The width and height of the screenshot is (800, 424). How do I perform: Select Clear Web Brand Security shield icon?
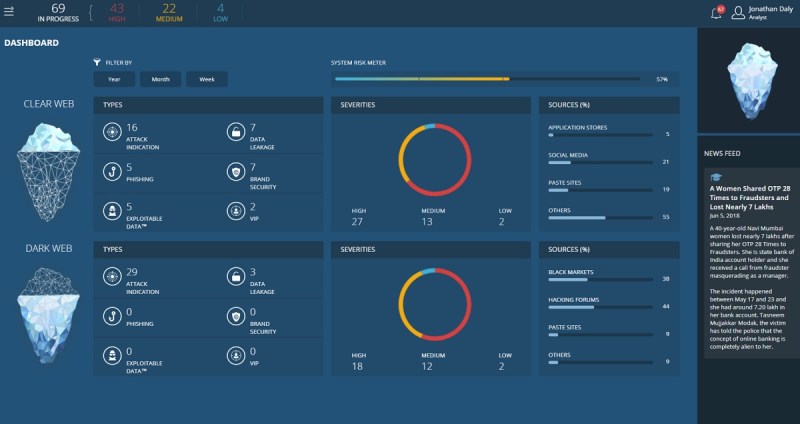pos(236,171)
